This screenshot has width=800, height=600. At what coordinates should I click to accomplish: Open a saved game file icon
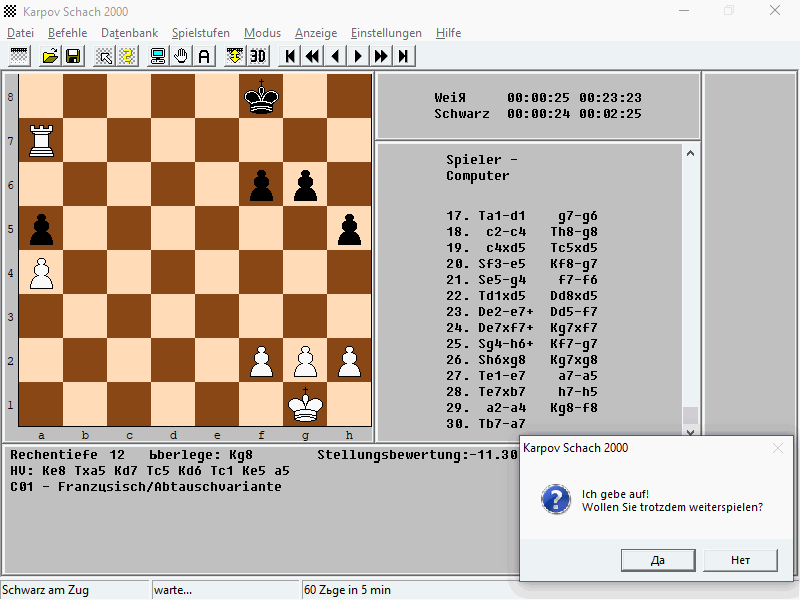click(x=50, y=56)
